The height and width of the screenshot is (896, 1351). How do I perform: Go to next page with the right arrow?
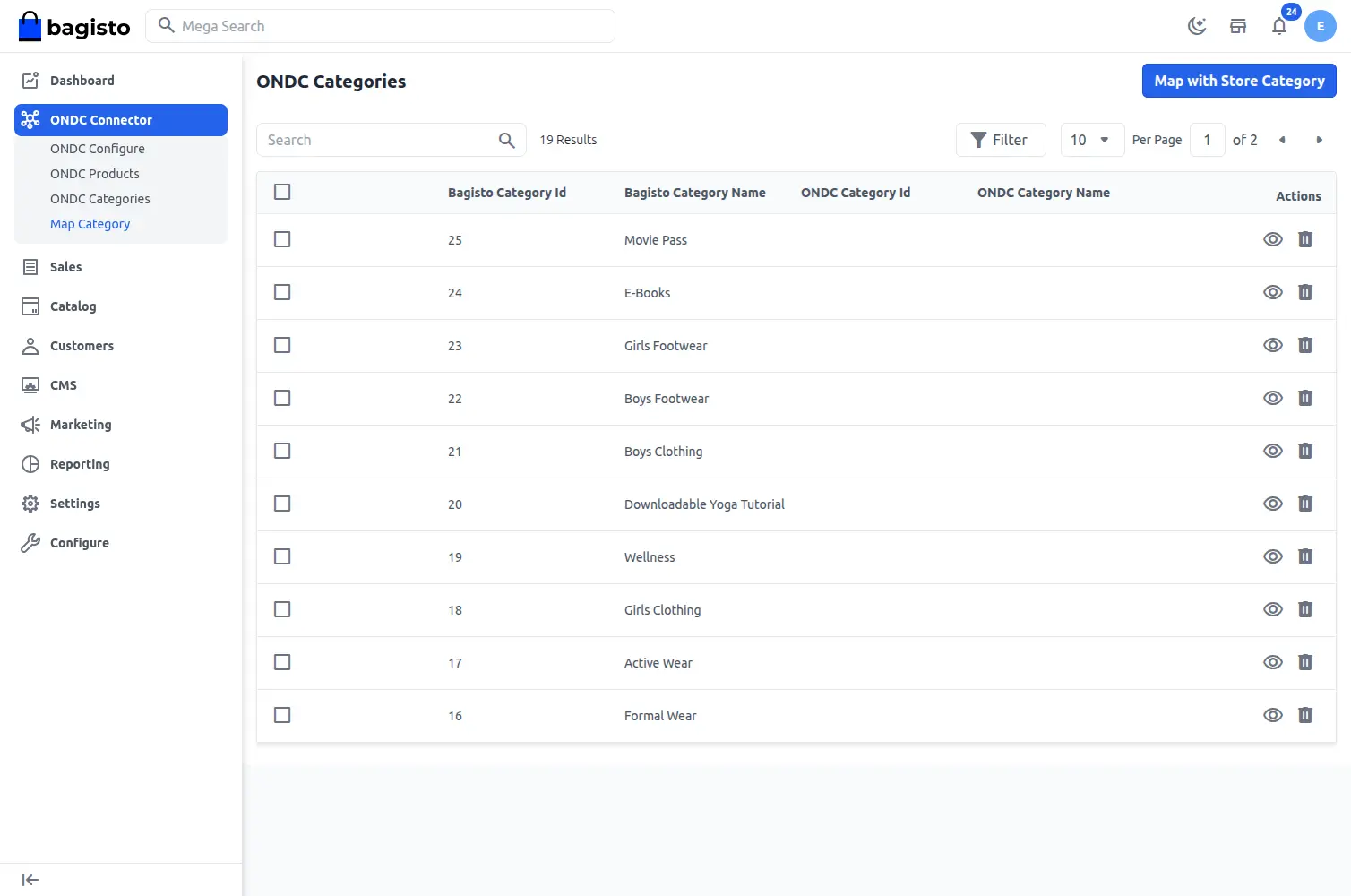(x=1320, y=140)
